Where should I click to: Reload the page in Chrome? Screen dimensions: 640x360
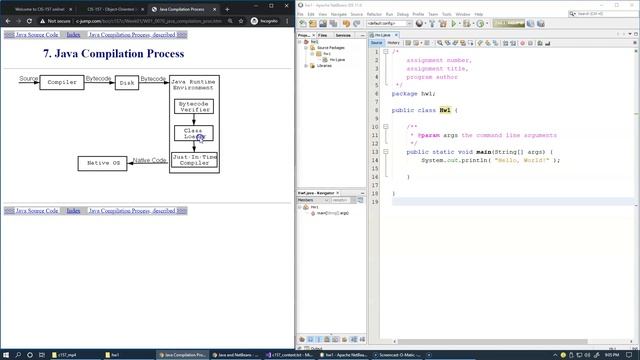pyautogui.click(x=29, y=21)
